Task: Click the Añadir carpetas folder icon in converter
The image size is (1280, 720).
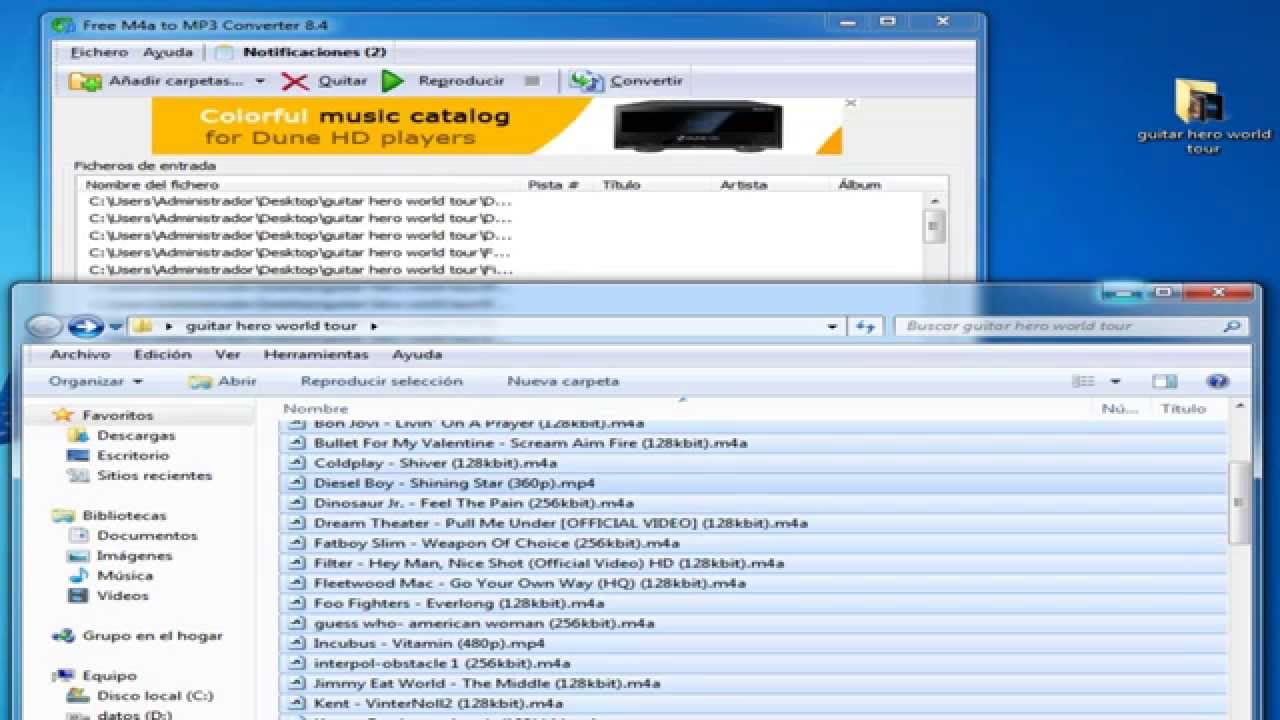Action: (x=84, y=81)
